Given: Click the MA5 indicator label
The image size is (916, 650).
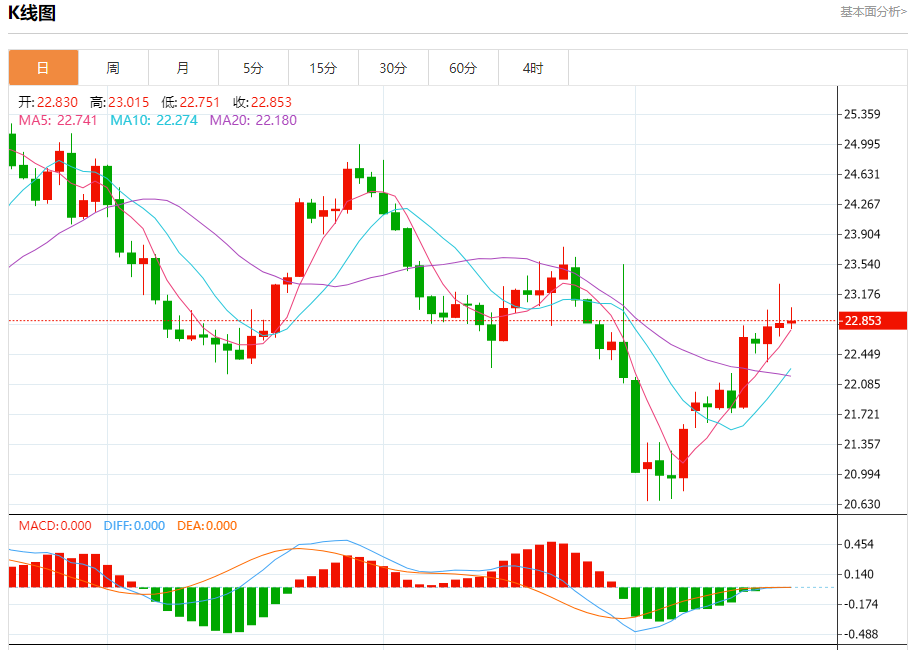Looking at the screenshot, I should point(58,120).
